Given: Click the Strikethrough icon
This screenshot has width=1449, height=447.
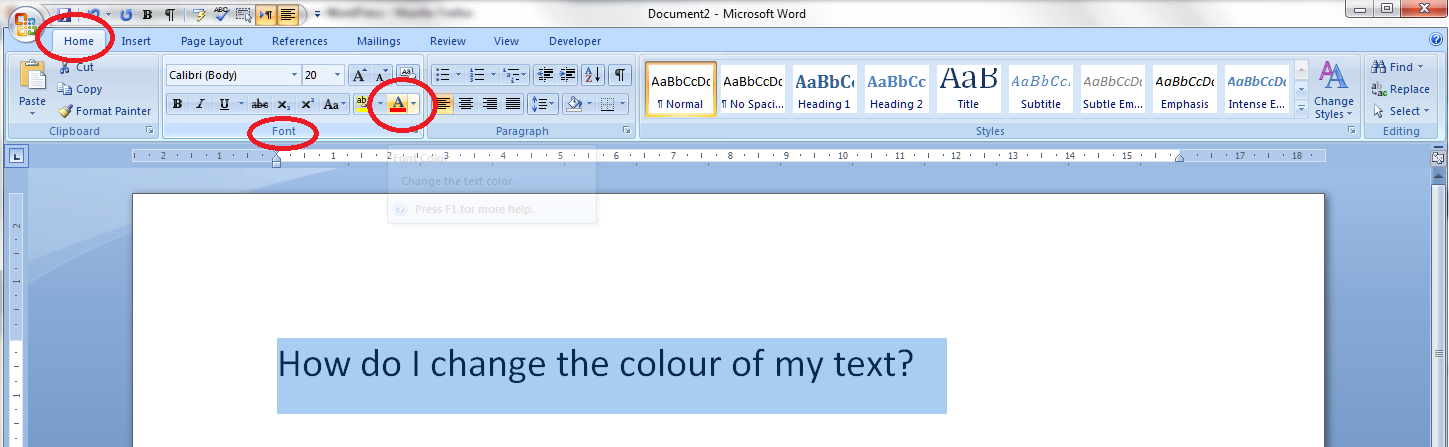Looking at the screenshot, I should point(259,104).
